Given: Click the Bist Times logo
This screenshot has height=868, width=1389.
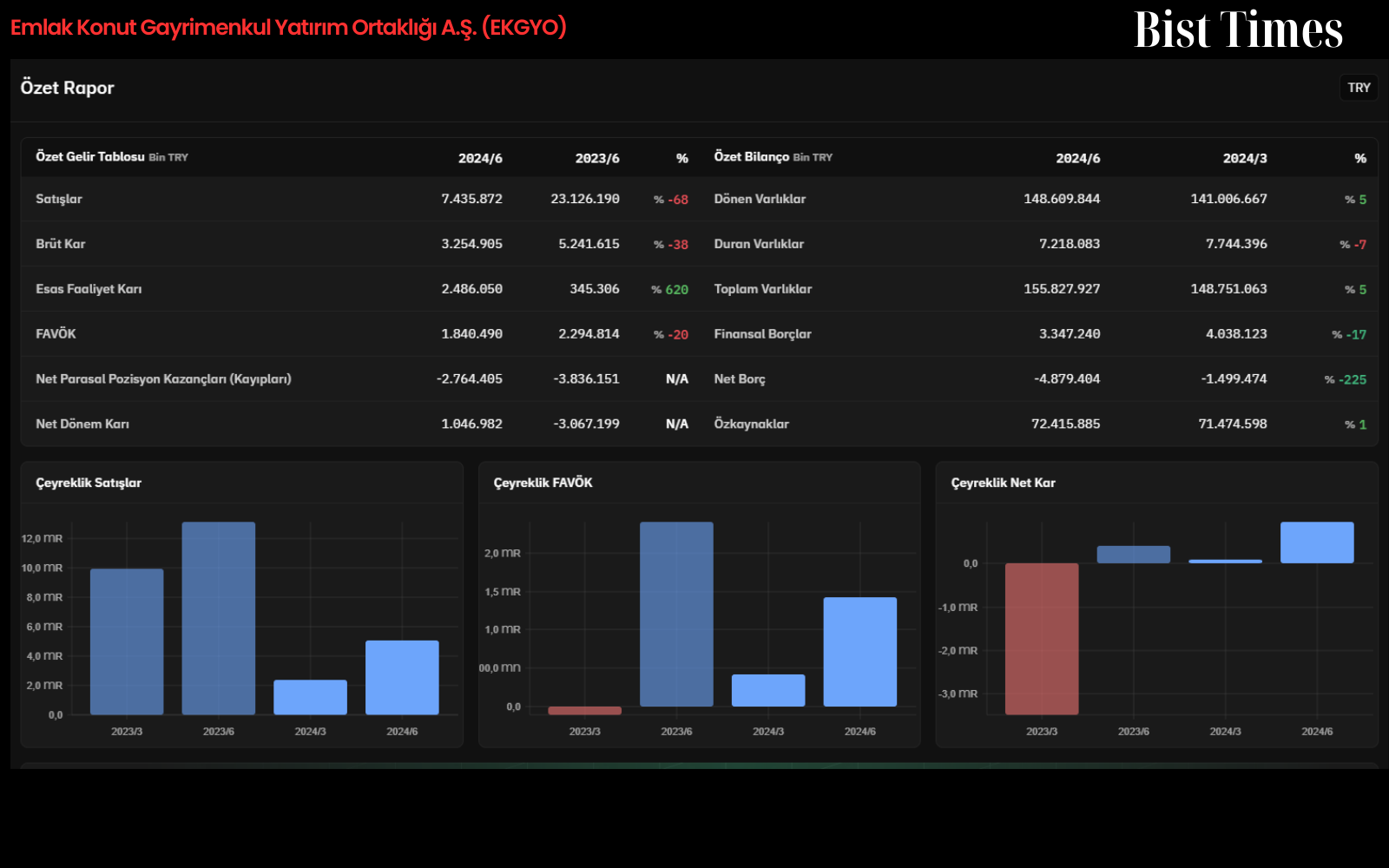Looking at the screenshot, I should pos(1239,30).
